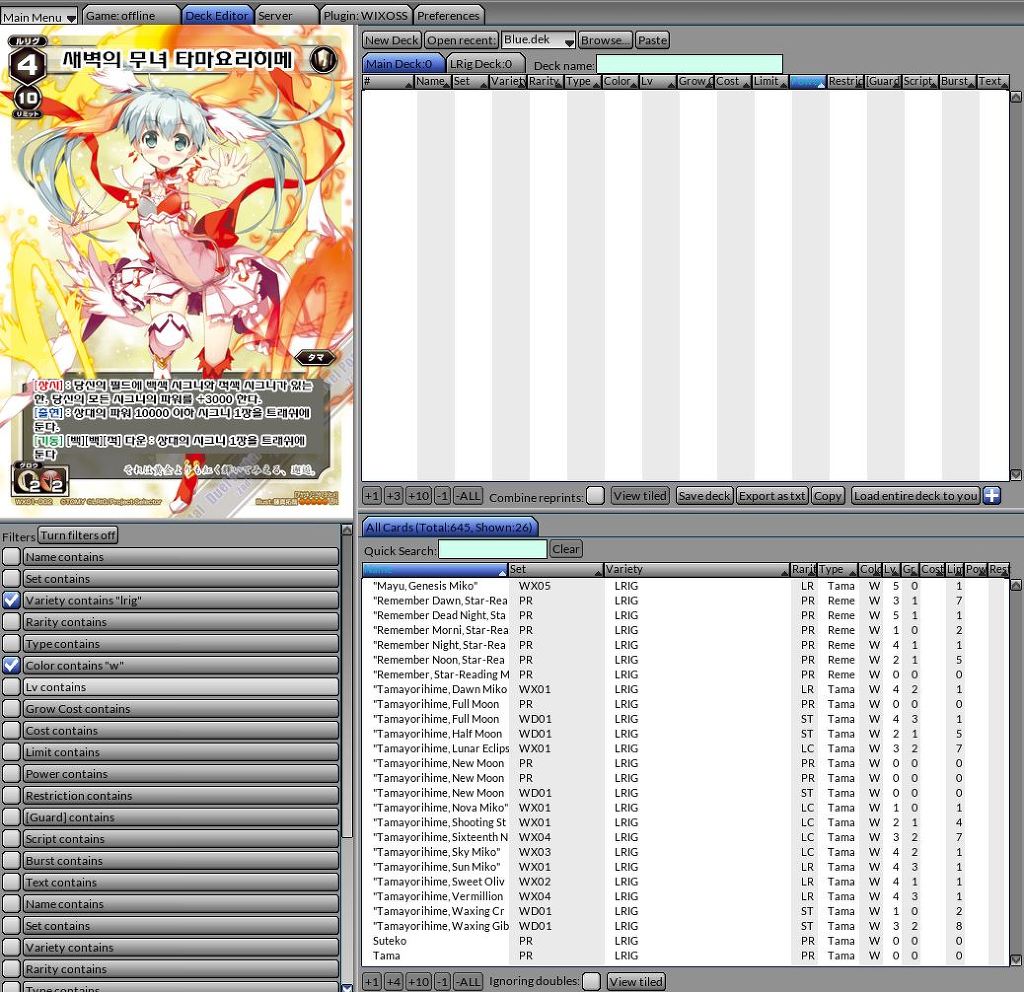Toggle the Grow Cost contains filter checkbox
The width and height of the screenshot is (1024, 992).
(x=11, y=709)
